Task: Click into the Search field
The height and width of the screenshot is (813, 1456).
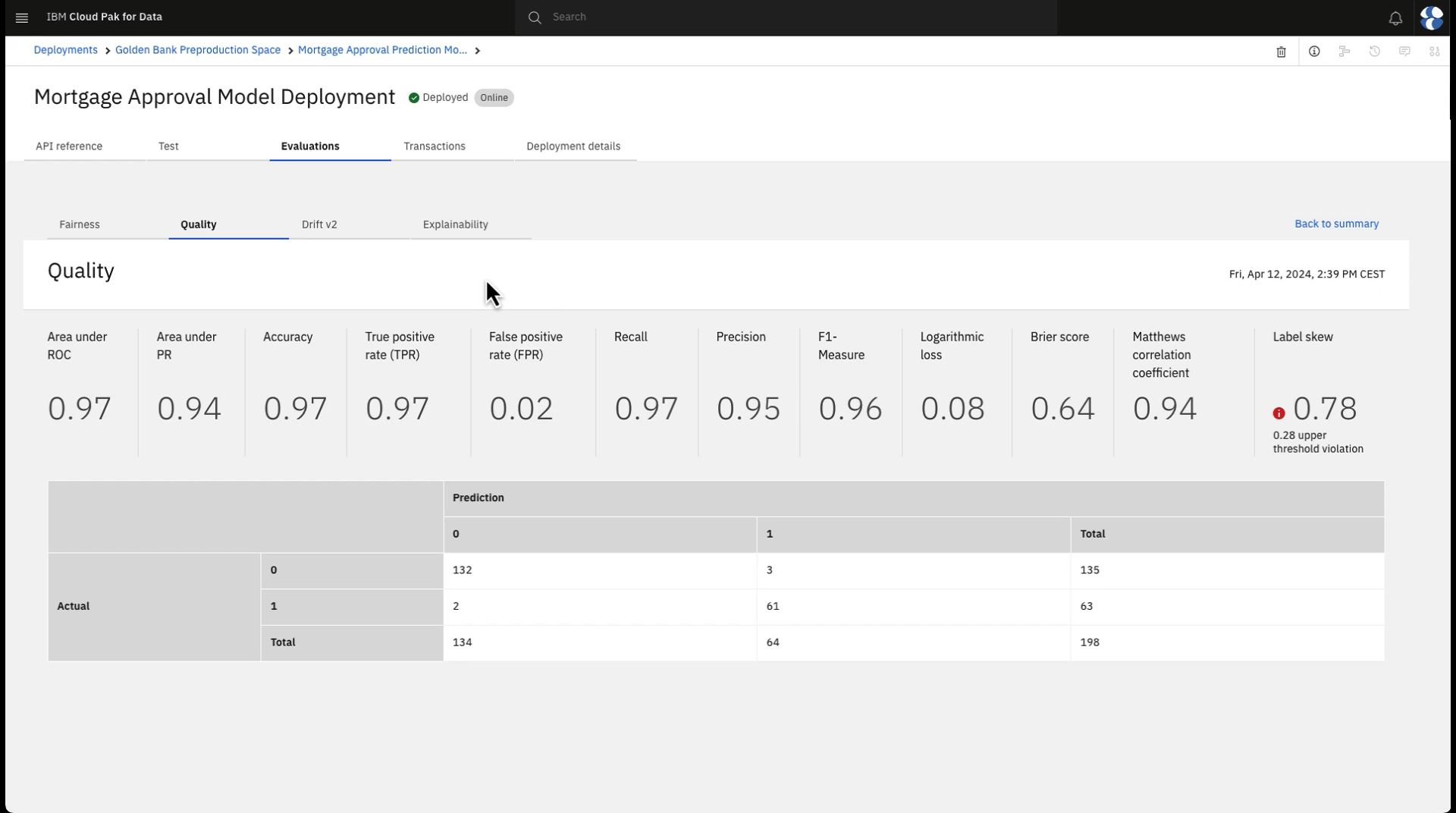Action: pos(789,17)
